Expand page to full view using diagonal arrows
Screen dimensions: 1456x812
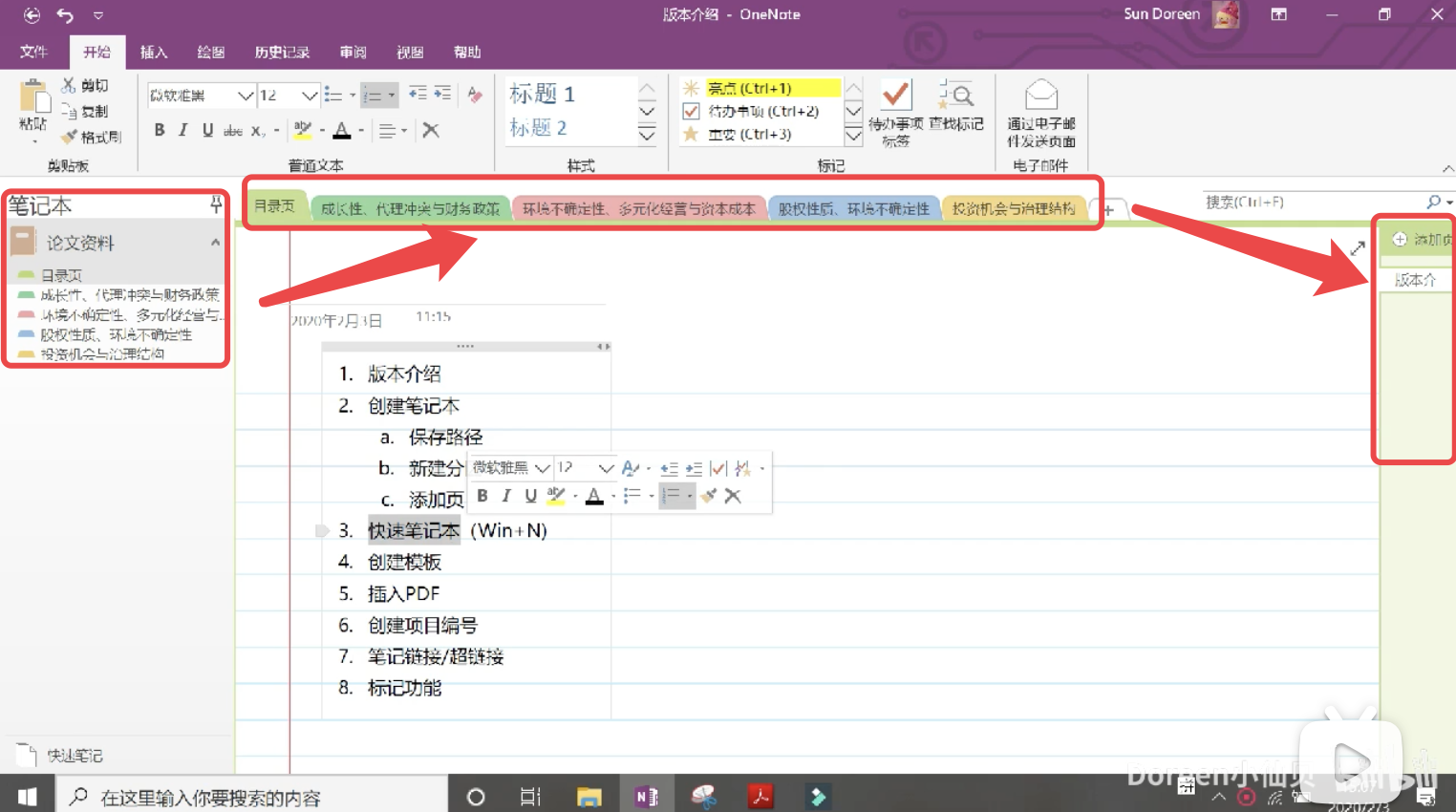(1358, 248)
